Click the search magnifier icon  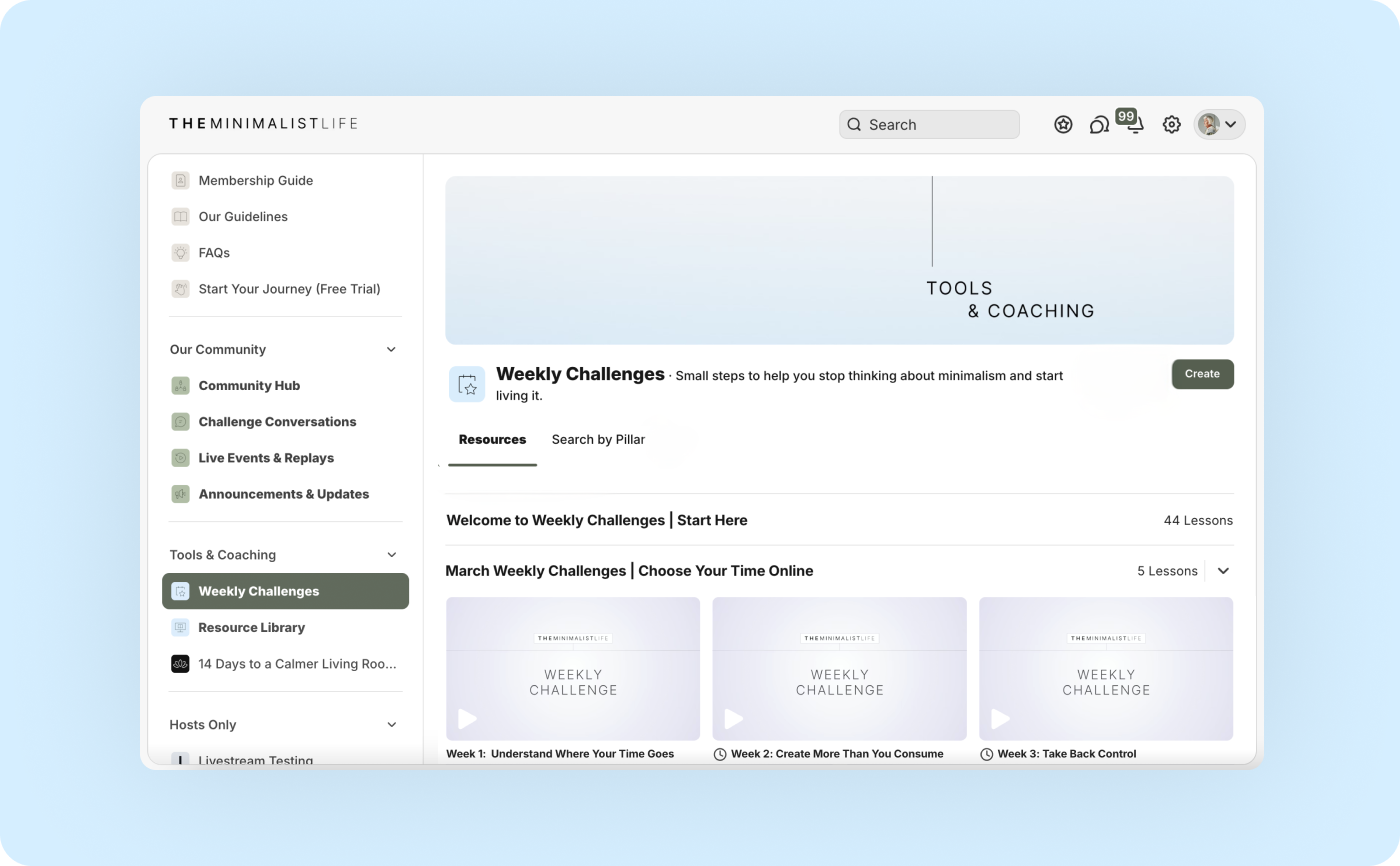point(854,125)
